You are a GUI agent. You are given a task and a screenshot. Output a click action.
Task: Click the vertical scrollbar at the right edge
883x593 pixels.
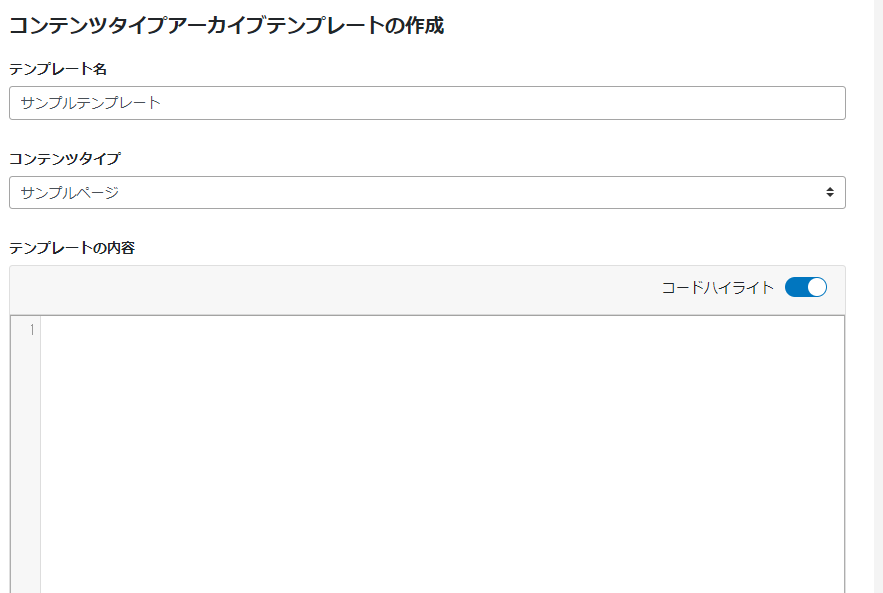[x=878, y=296]
